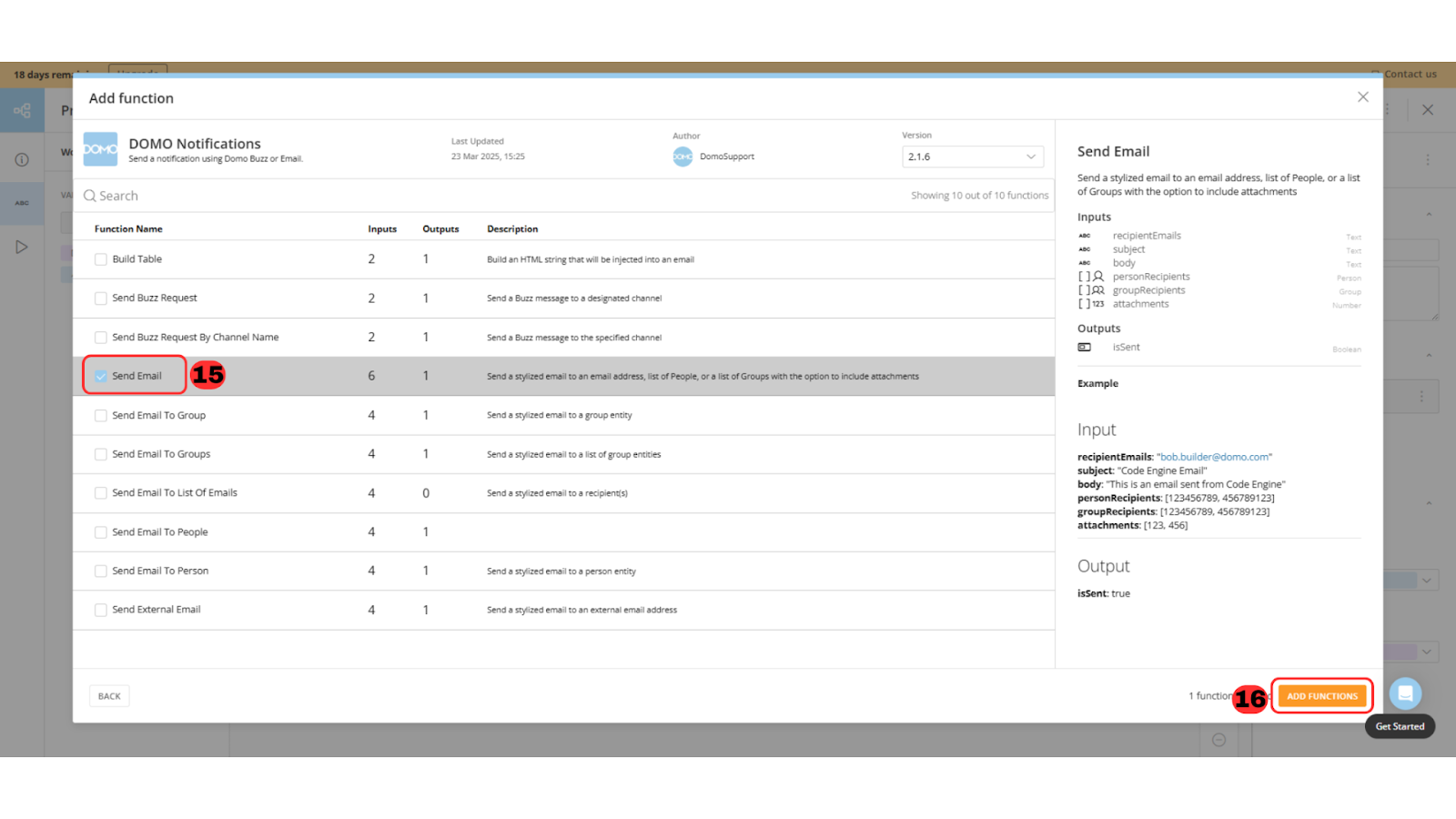
Task: Click the DomoSupport author avatar
Action: coord(682,157)
